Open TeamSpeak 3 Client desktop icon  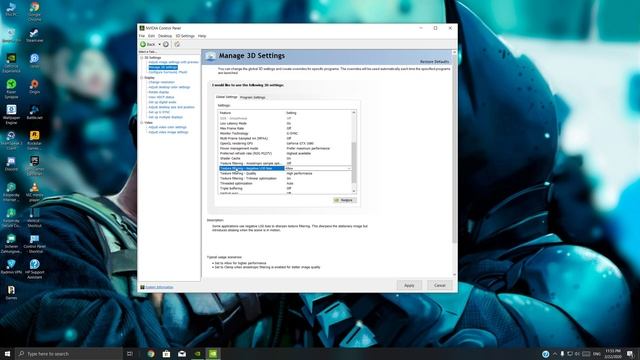[11, 140]
